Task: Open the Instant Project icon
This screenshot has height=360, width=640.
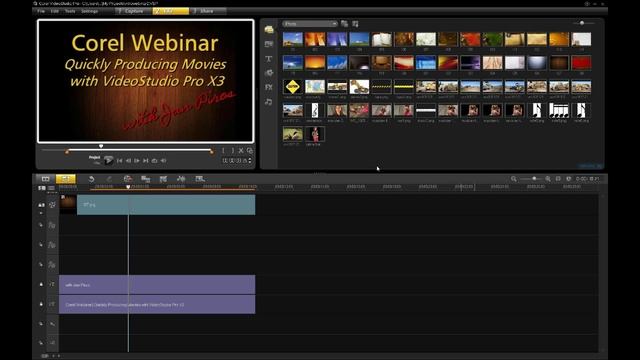Action: click(200, 179)
